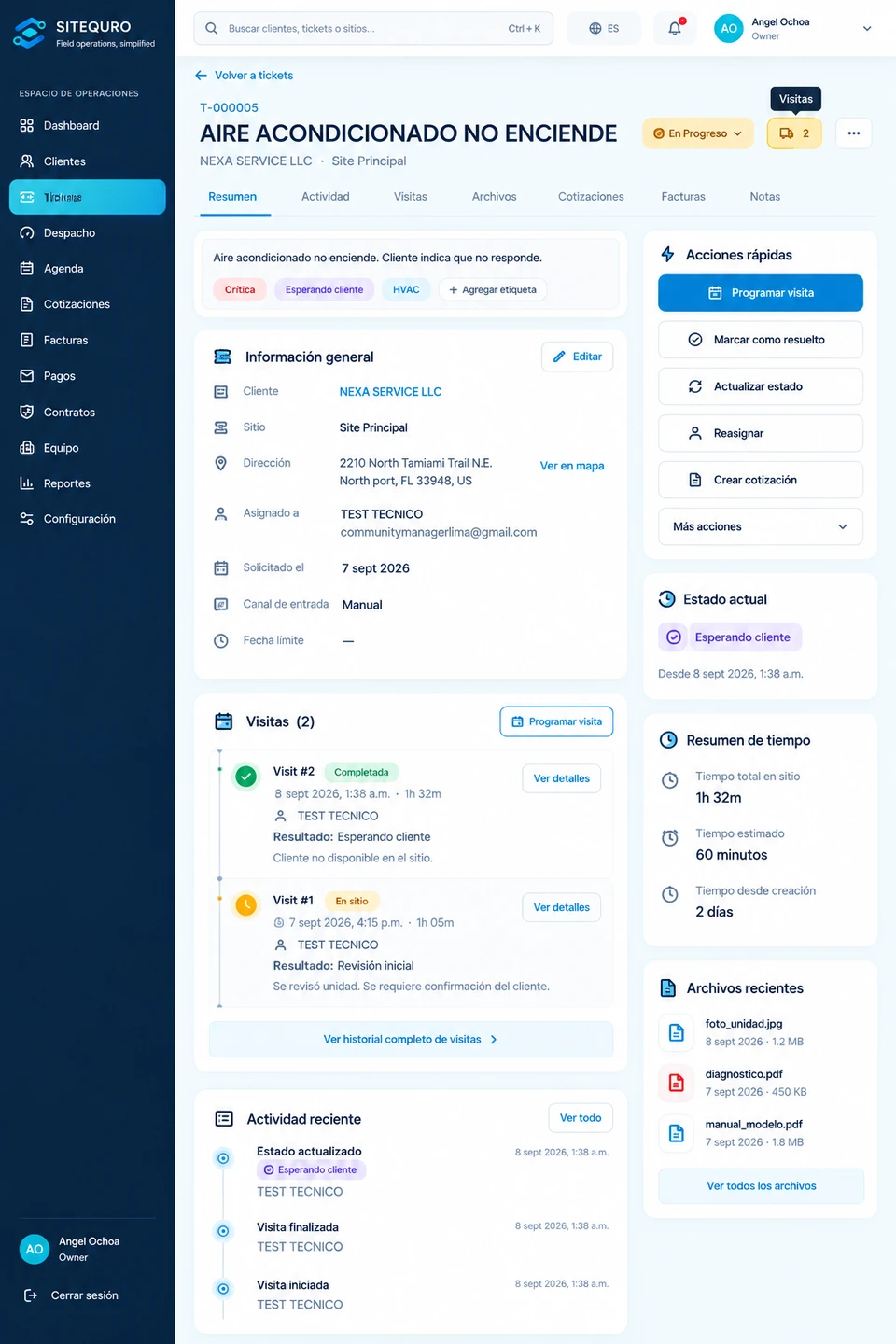896x1344 pixels.
Task: Click Editar in Información general
Action: [577, 357]
